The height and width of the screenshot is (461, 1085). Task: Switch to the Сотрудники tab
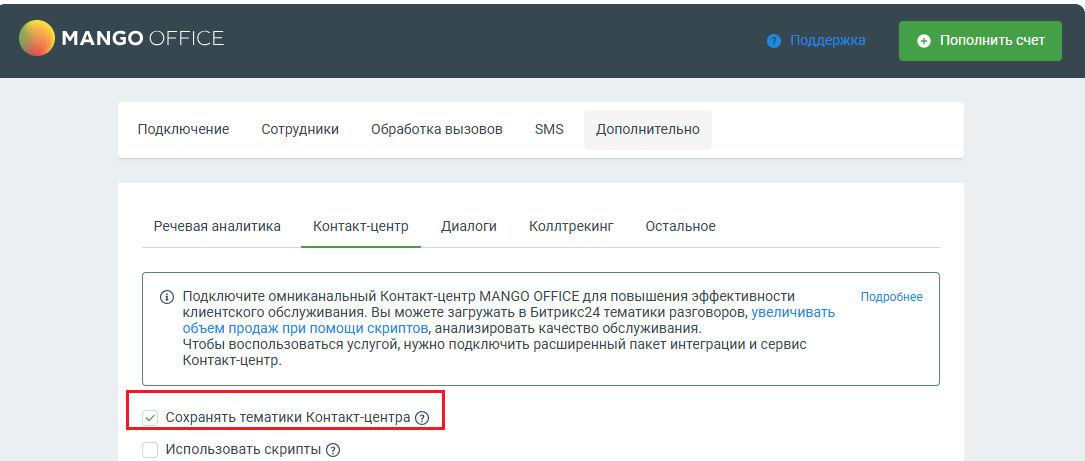click(x=300, y=129)
